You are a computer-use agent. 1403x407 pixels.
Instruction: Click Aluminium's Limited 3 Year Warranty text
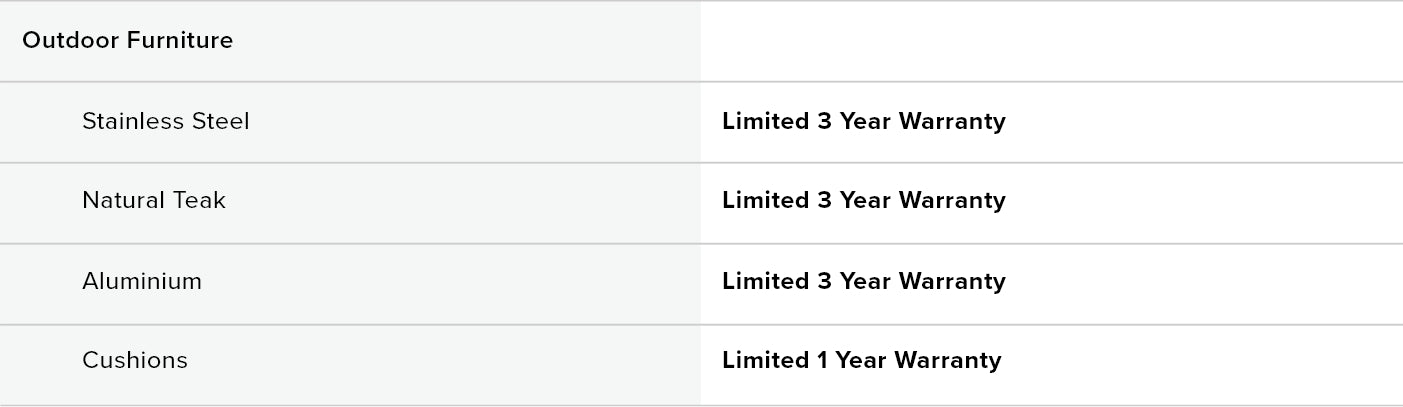(863, 282)
